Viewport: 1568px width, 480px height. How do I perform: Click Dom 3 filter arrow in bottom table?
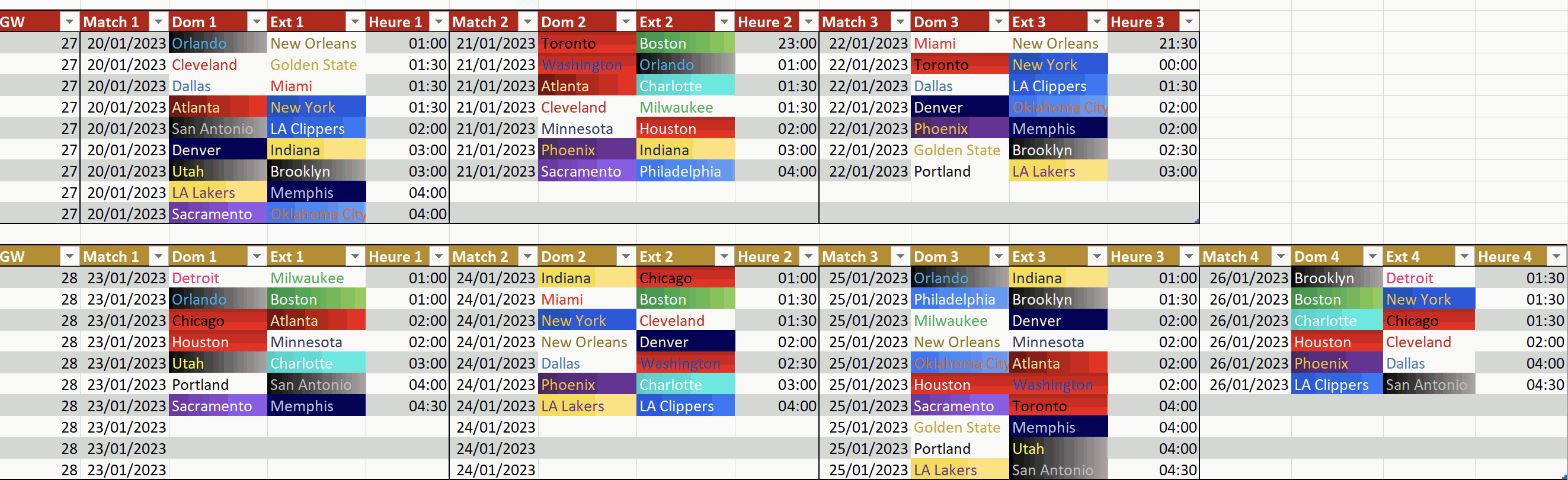click(999, 257)
